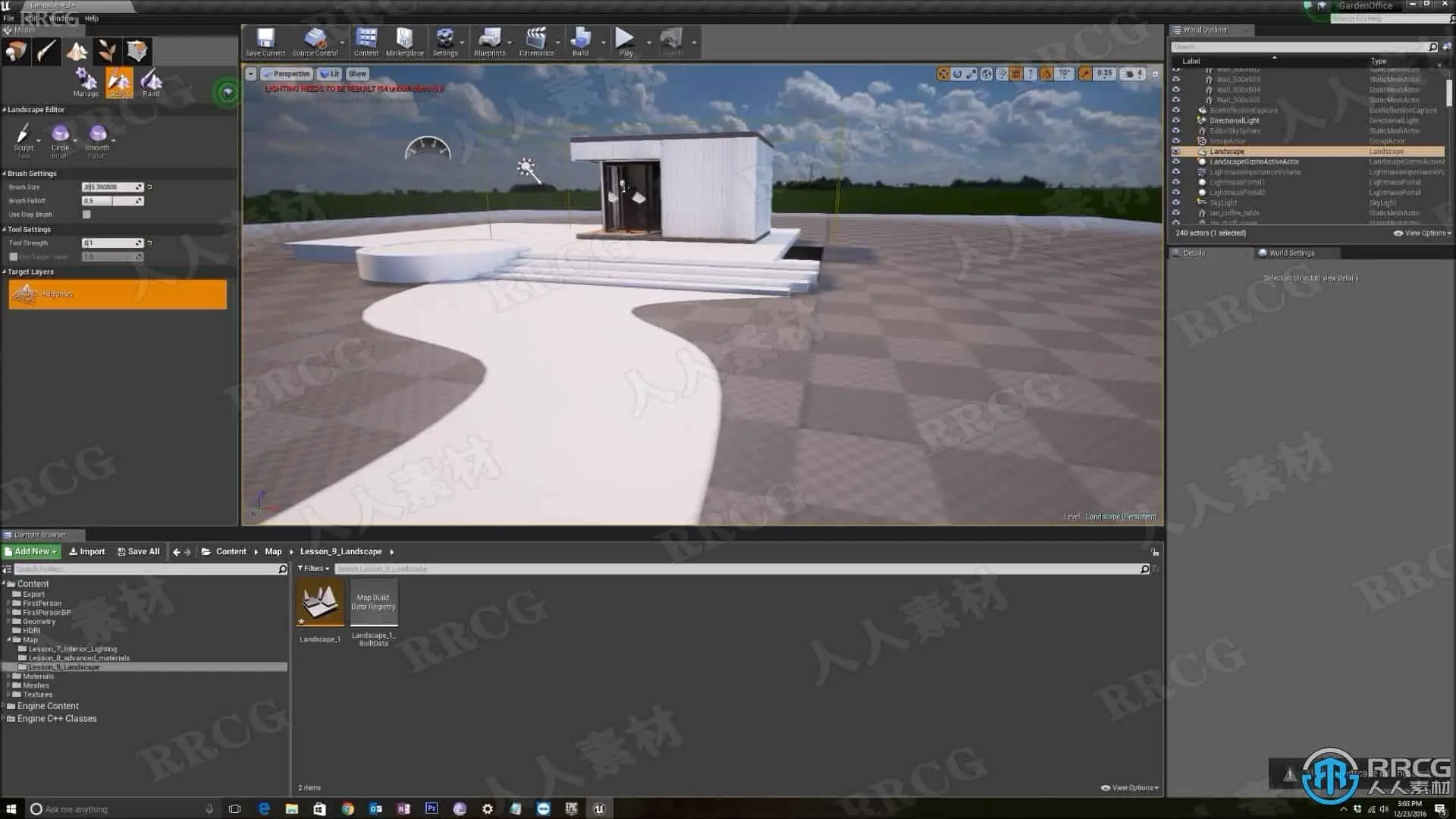Click the Import button in the Content Browser
The image size is (1456, 819).
(x=87, y=552)
